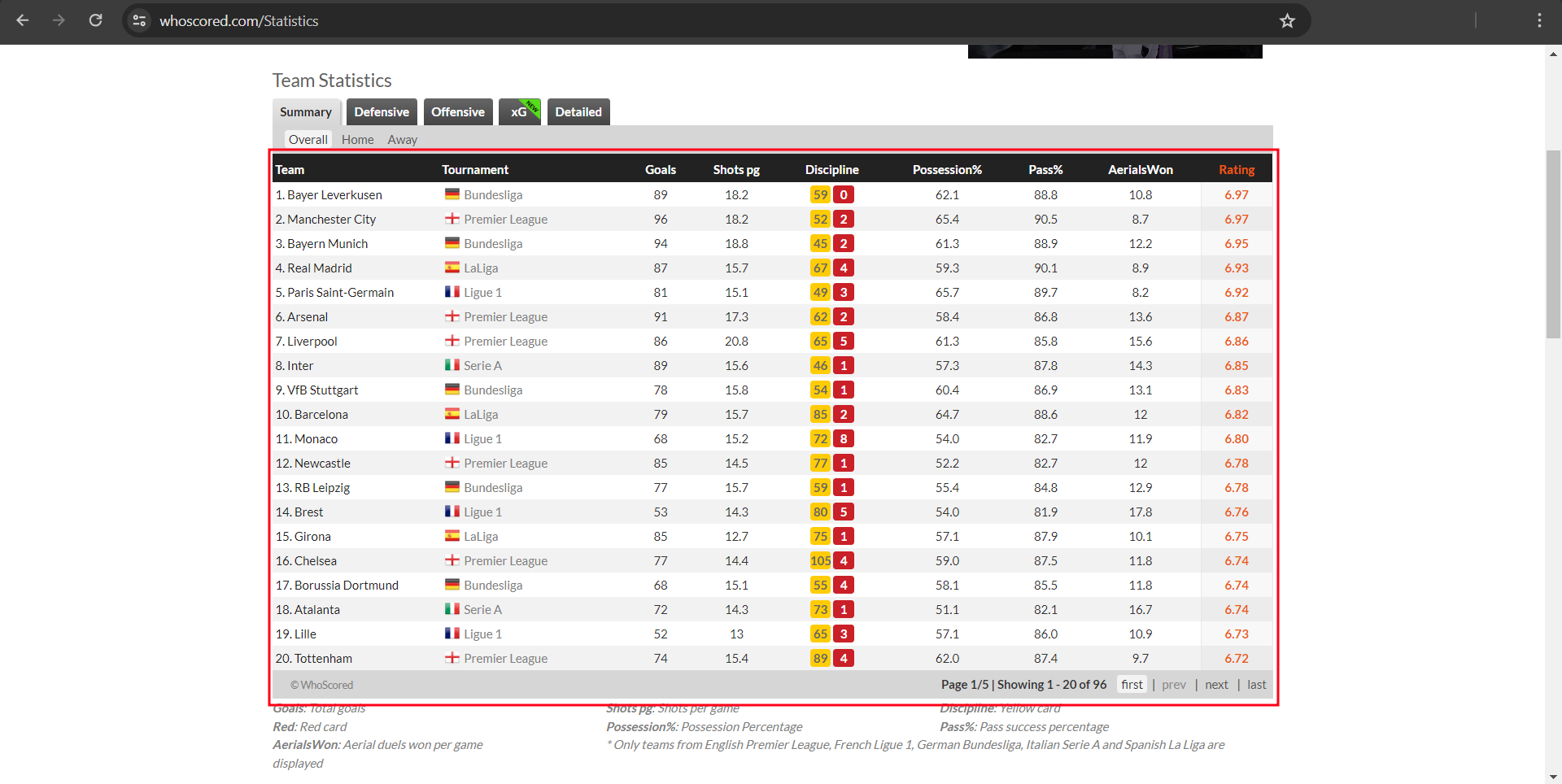1562x784 pixels.
Task: Go back to the previous page
Action: tap(23, 20)
